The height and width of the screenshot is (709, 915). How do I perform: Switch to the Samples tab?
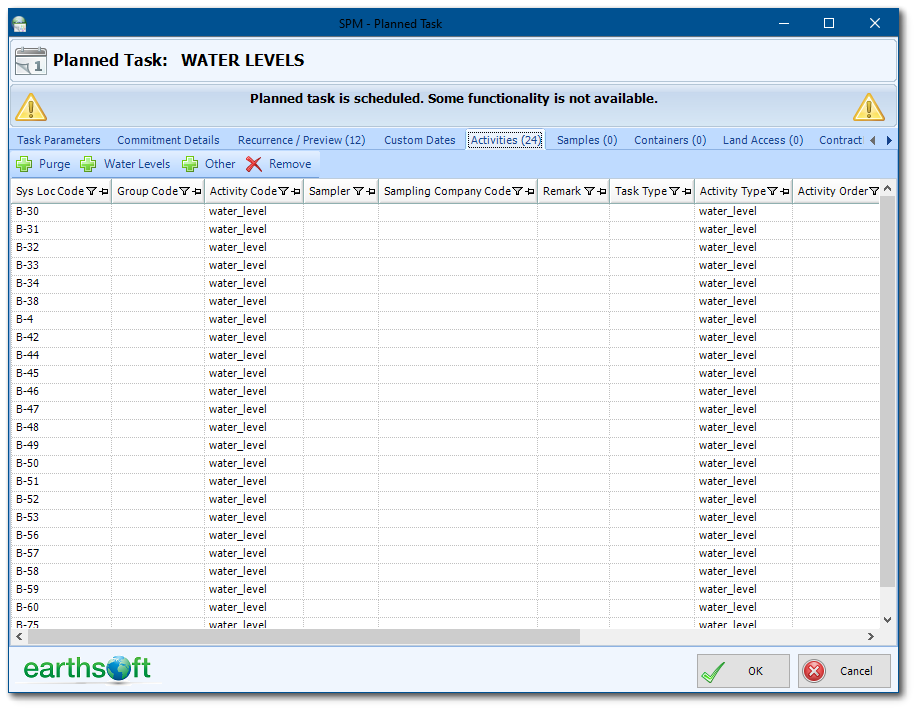click(586, 140)
